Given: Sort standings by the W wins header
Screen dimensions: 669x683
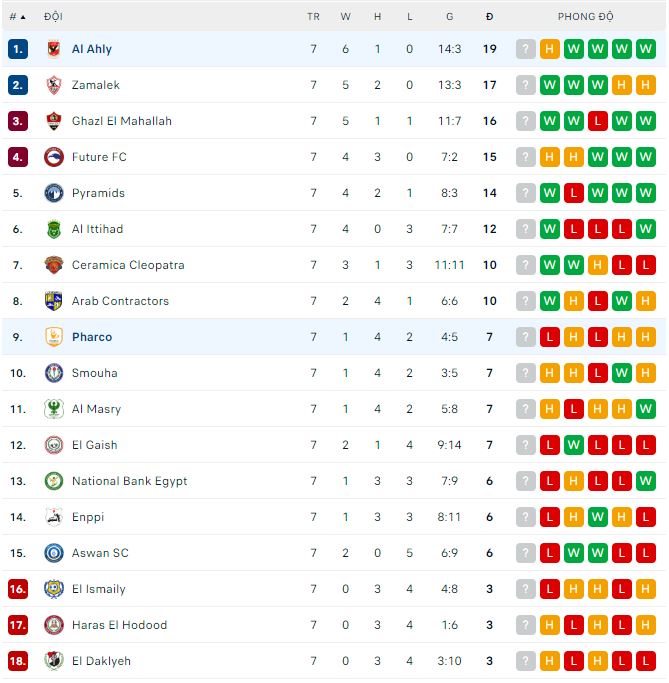Looking at the screenshot, I should coord(346,17).
